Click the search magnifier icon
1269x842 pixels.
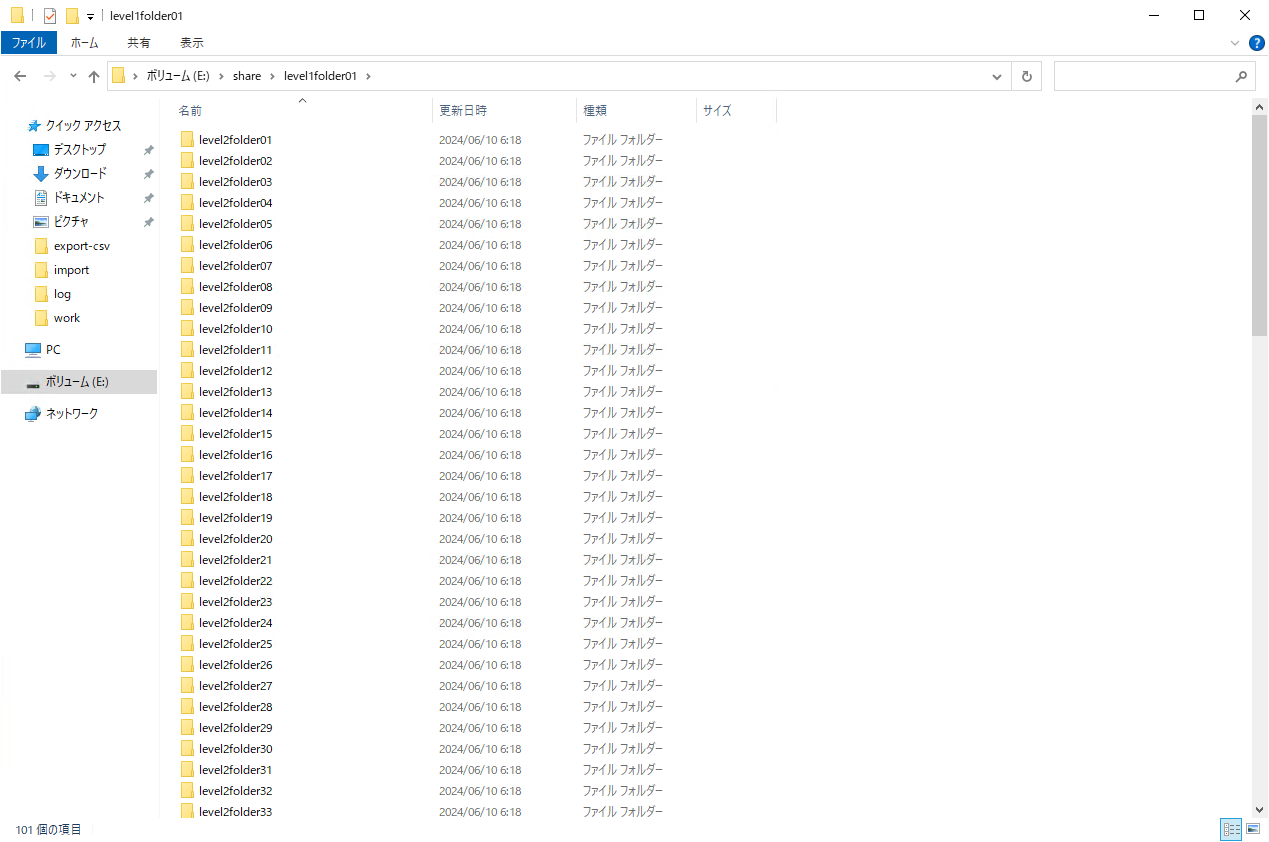1241,76
